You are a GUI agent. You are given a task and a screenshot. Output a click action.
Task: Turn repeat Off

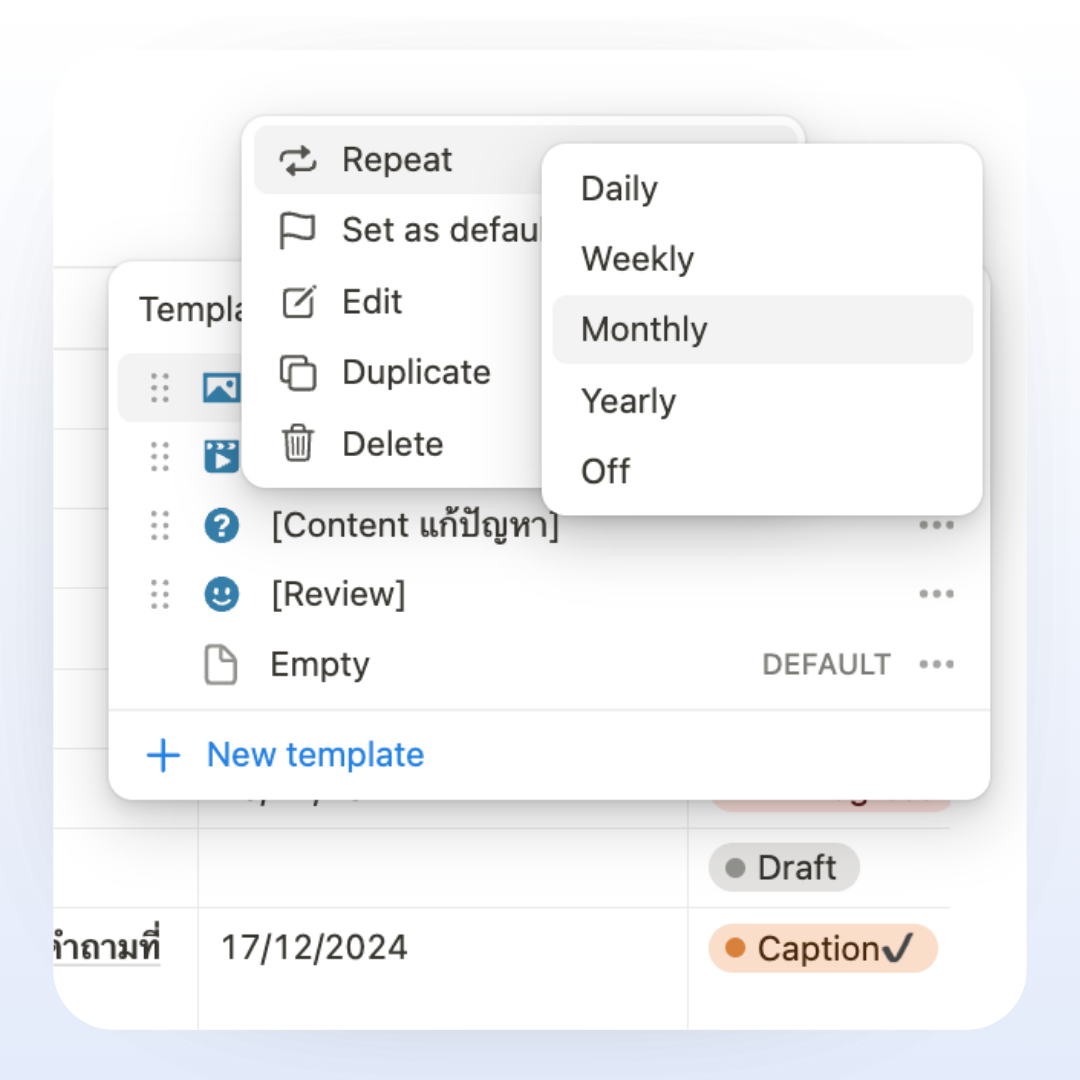(x=605, y=471)
